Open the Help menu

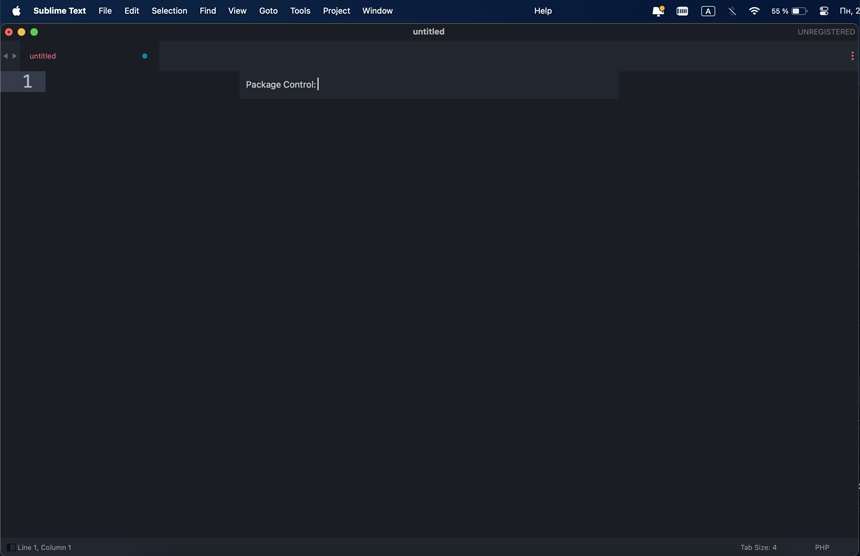point(543,11)
